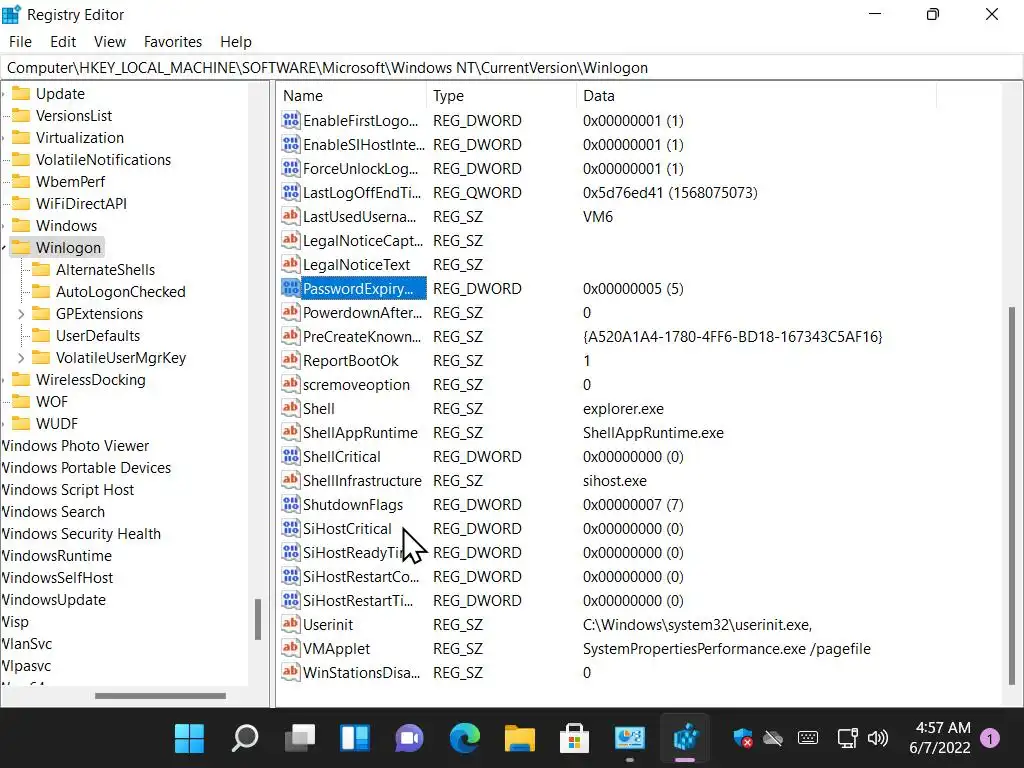Click the string icon of VMApplet value
Image resolution: width=1024 pixels, height=768 pixels.
point(291,648)
